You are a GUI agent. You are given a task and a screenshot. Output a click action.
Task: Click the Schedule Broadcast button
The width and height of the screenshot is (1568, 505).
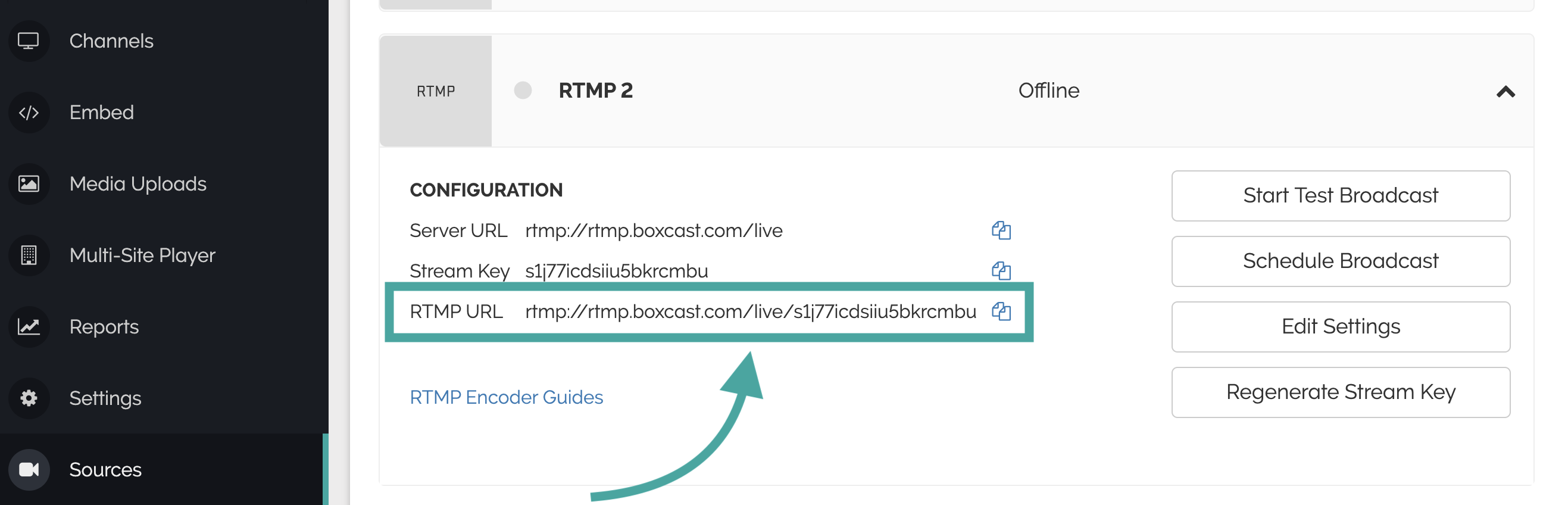click(1340, 261)
